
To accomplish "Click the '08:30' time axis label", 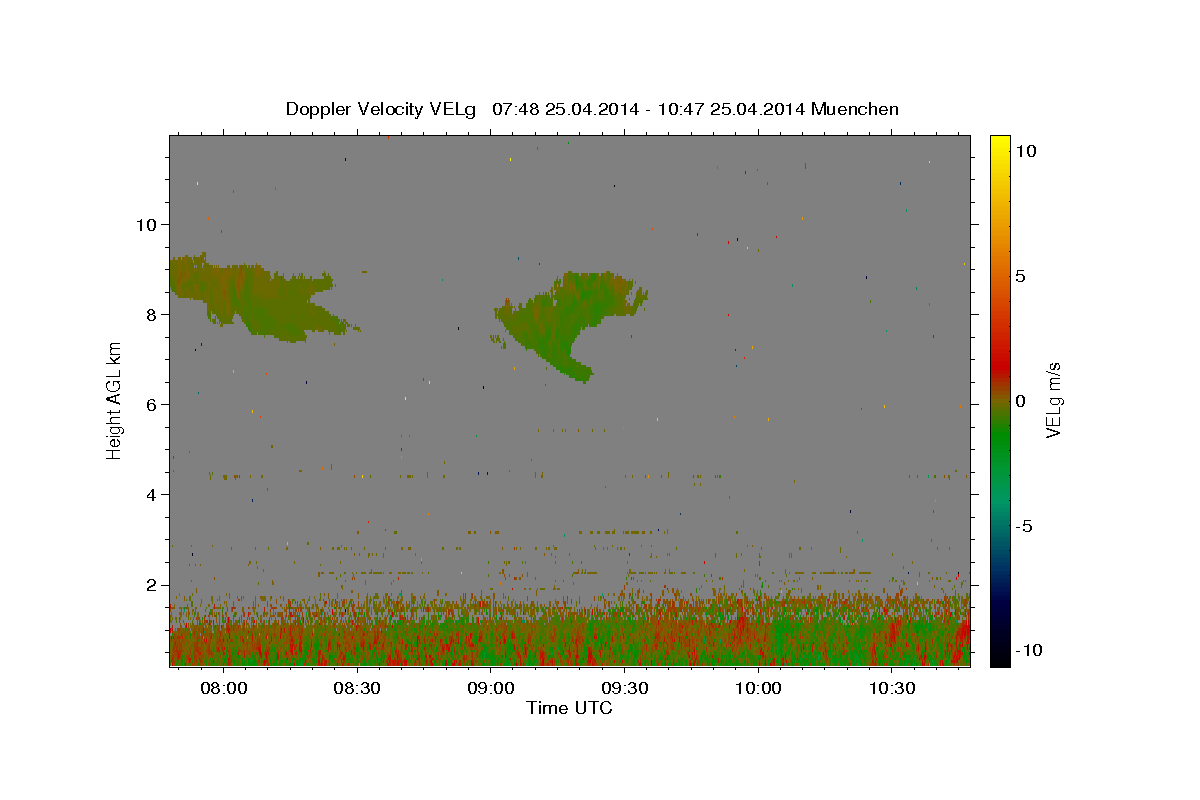I will [x=357, y=689].
